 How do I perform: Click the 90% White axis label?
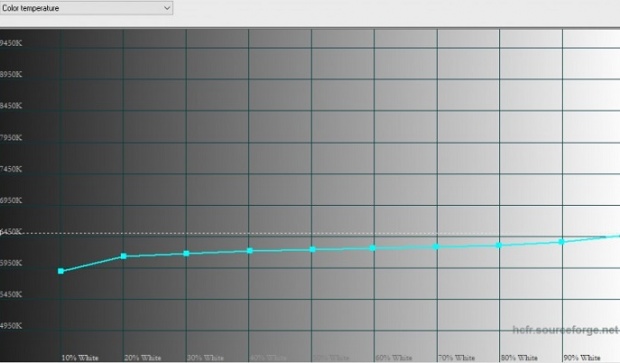click(x=582, y=358)
